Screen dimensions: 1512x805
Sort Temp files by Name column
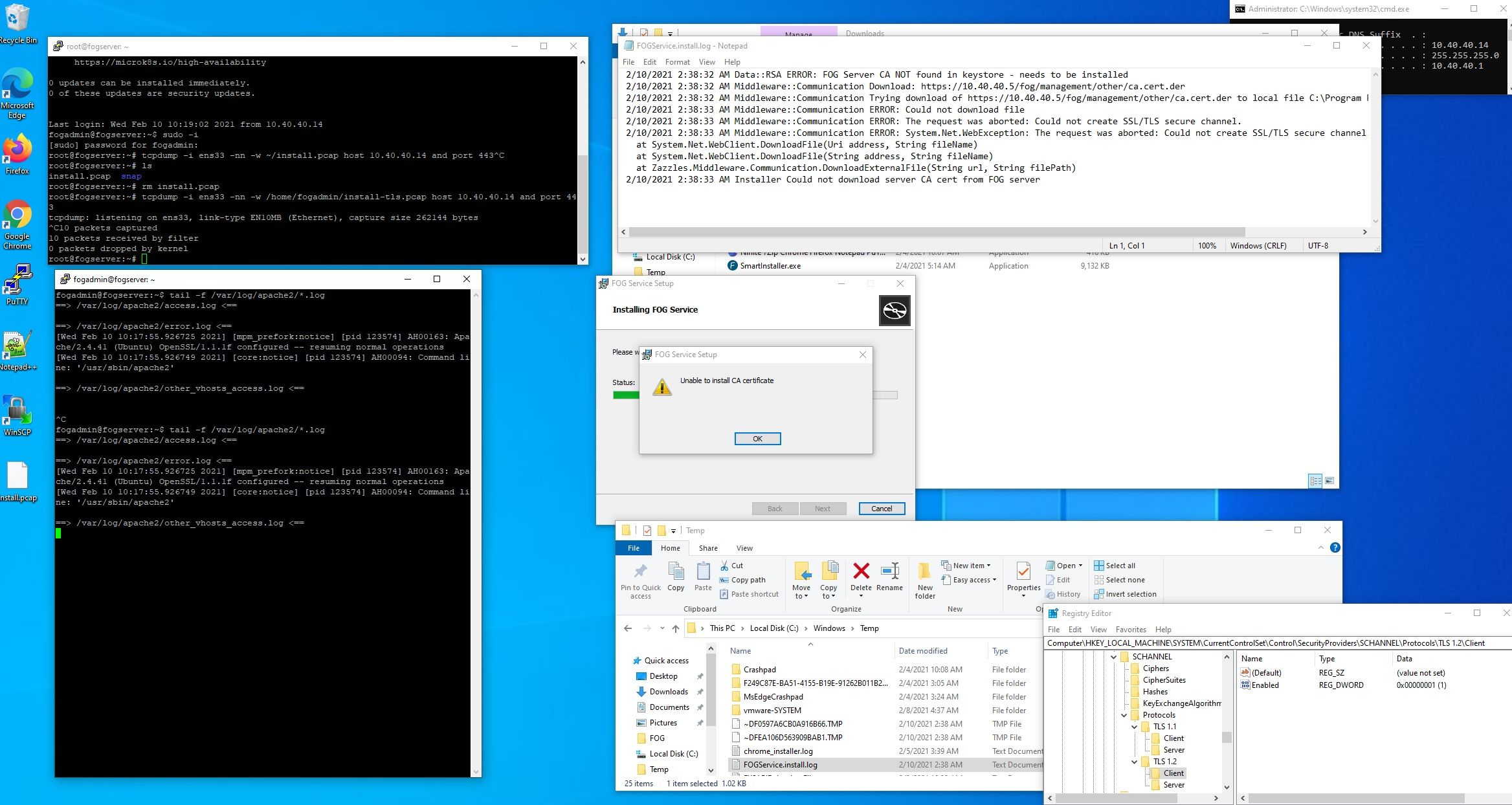point(740,651)
